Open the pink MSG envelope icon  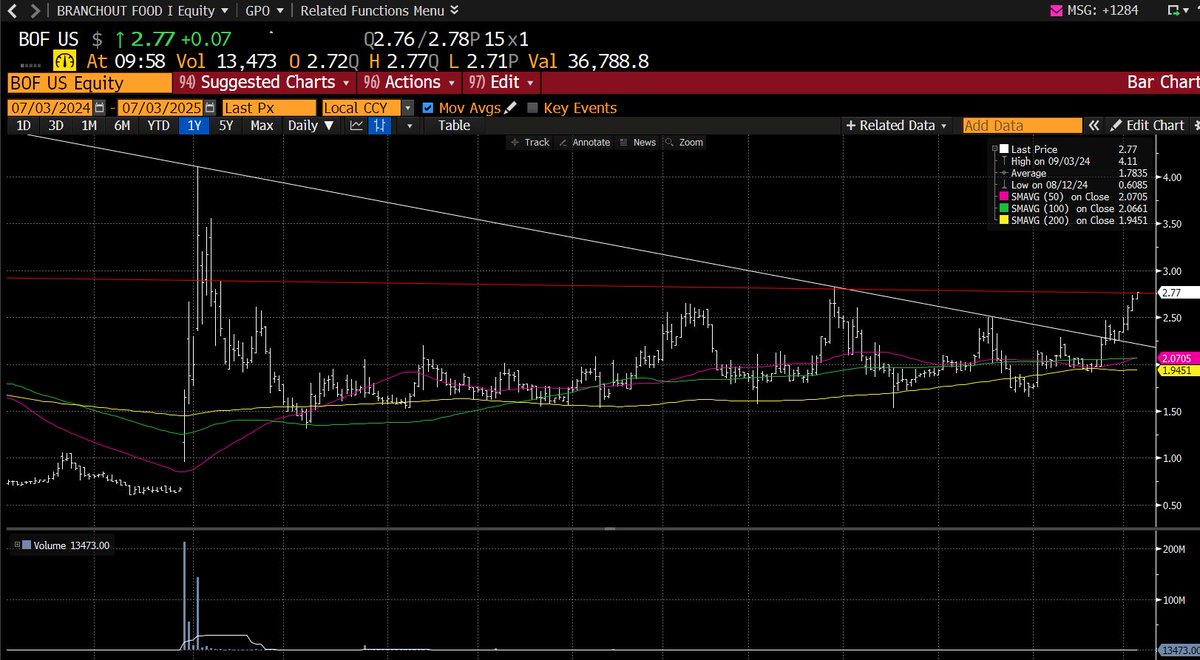click(1055, 11)
